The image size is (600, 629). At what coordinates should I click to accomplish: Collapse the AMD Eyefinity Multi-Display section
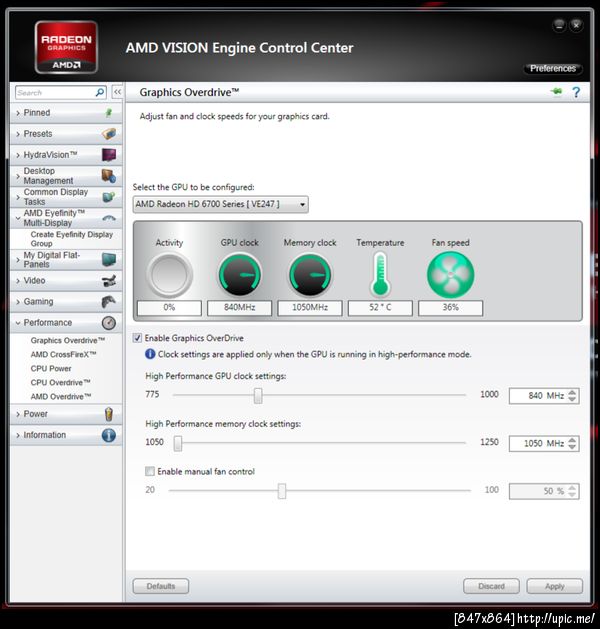pyautogui.click(x=18, y=218)
